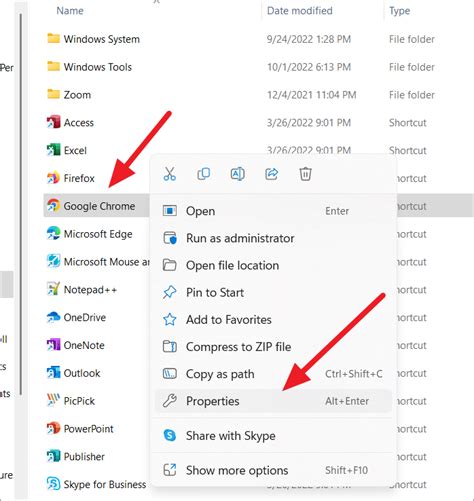Click the Microsoft Edge shortcut icon

pyautogui.click(x=53, y=233)
